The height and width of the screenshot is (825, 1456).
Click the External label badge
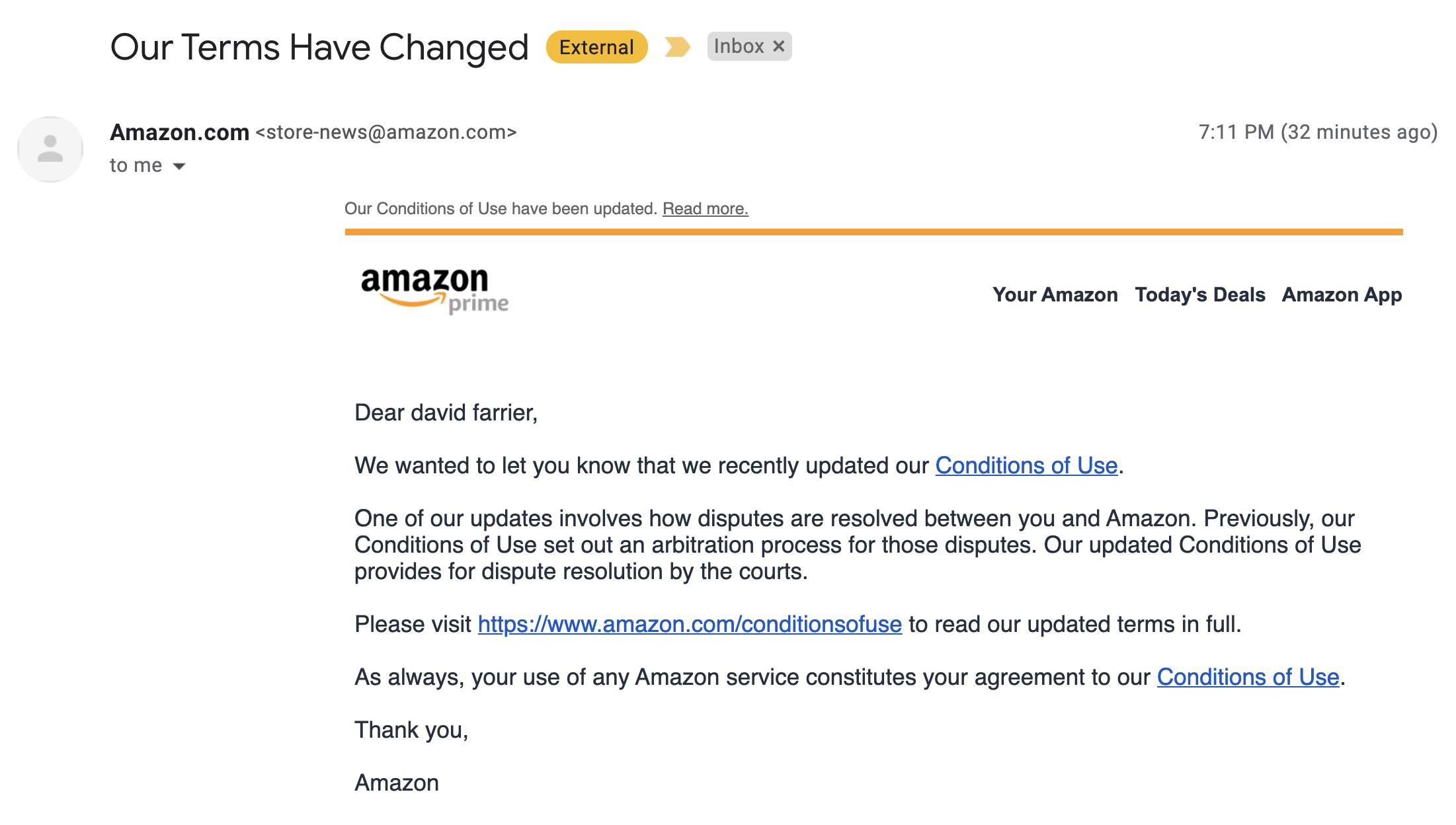(x=596, y=47)
